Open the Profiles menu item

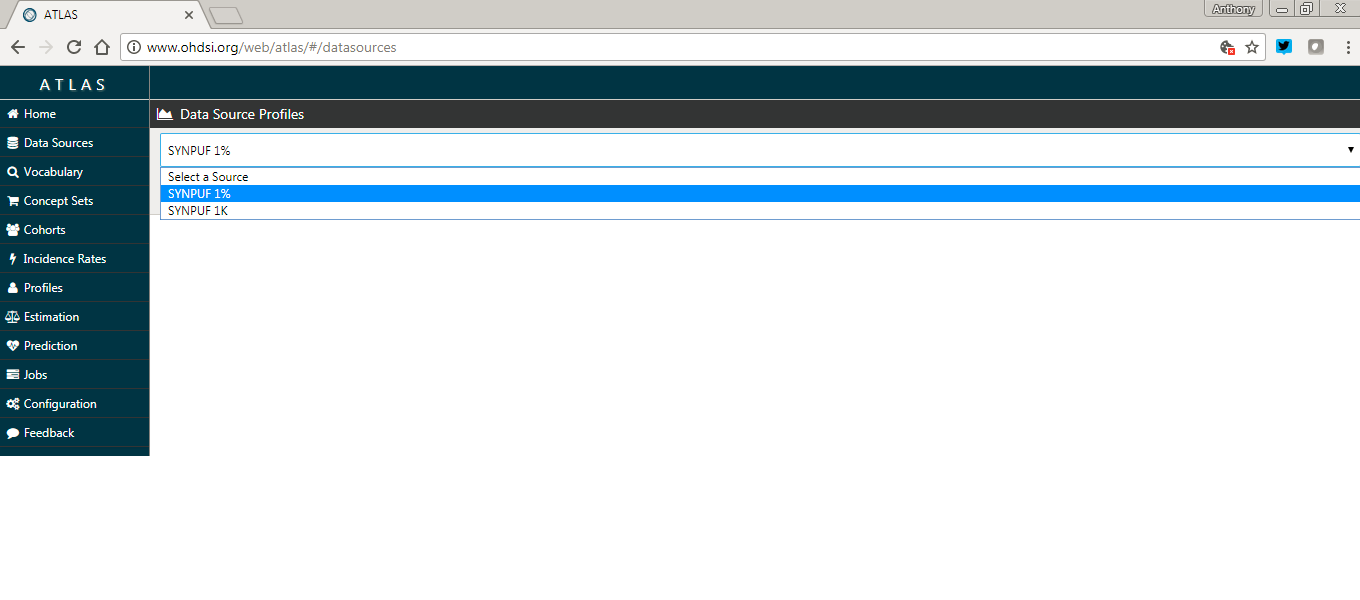[43, 288]
